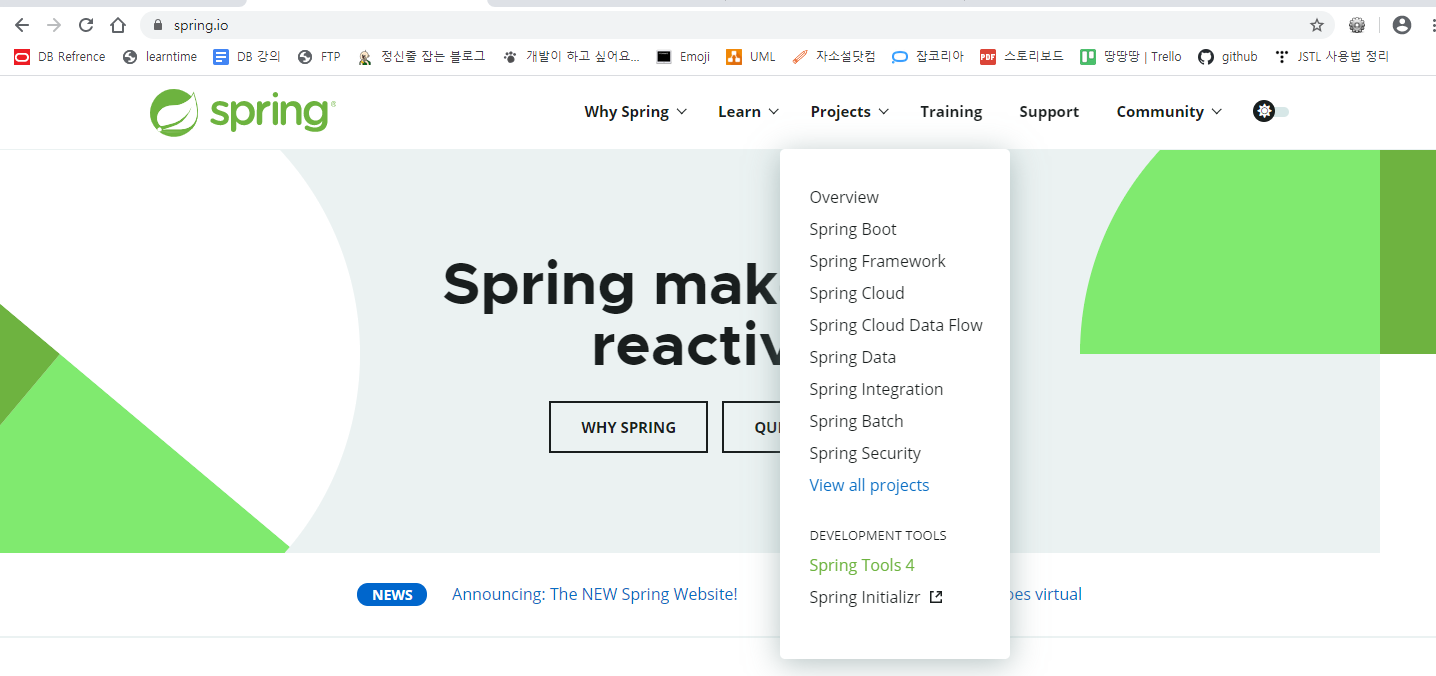Collapse the Projects dropdown menu
This screenshot has width=1436, height=676.
[x=849, y=112]
